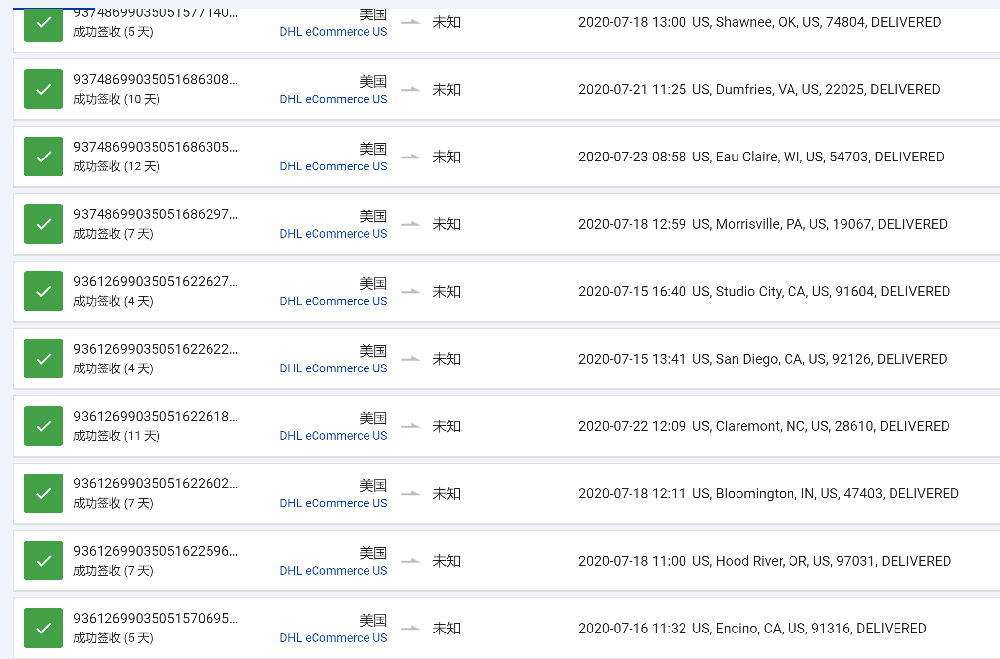1000x659 pixels.
Task: Open DHL eCommerce US link in Encino row
Action: (333, 637)
